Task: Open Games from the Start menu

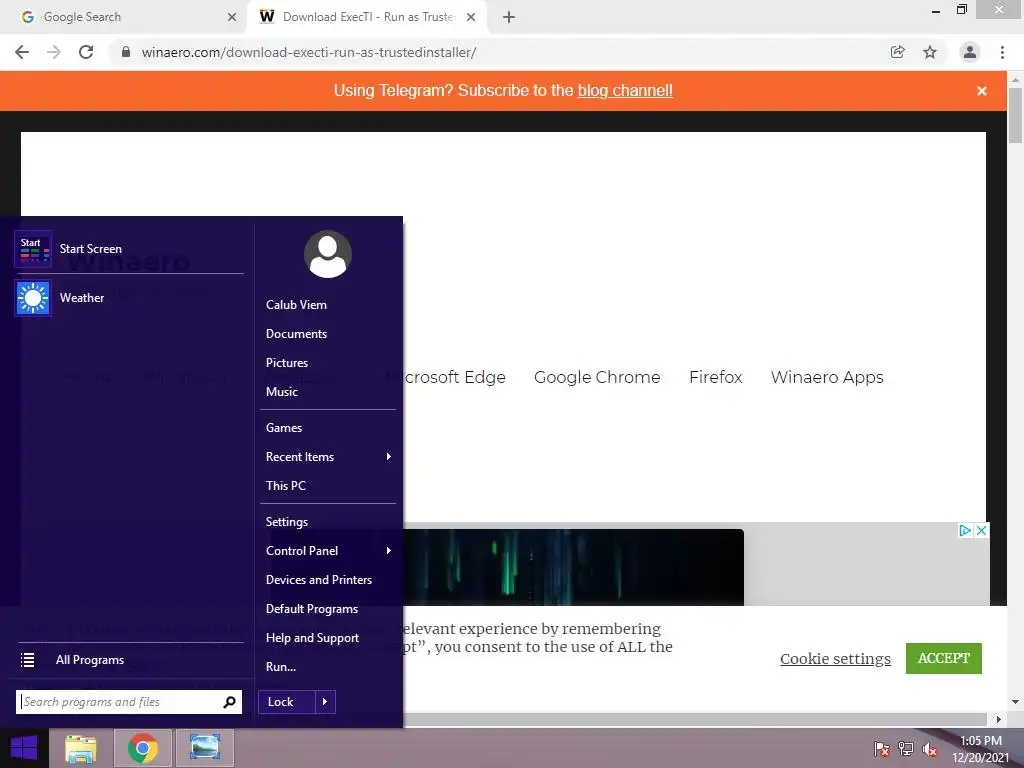Action: coord(284,428)
